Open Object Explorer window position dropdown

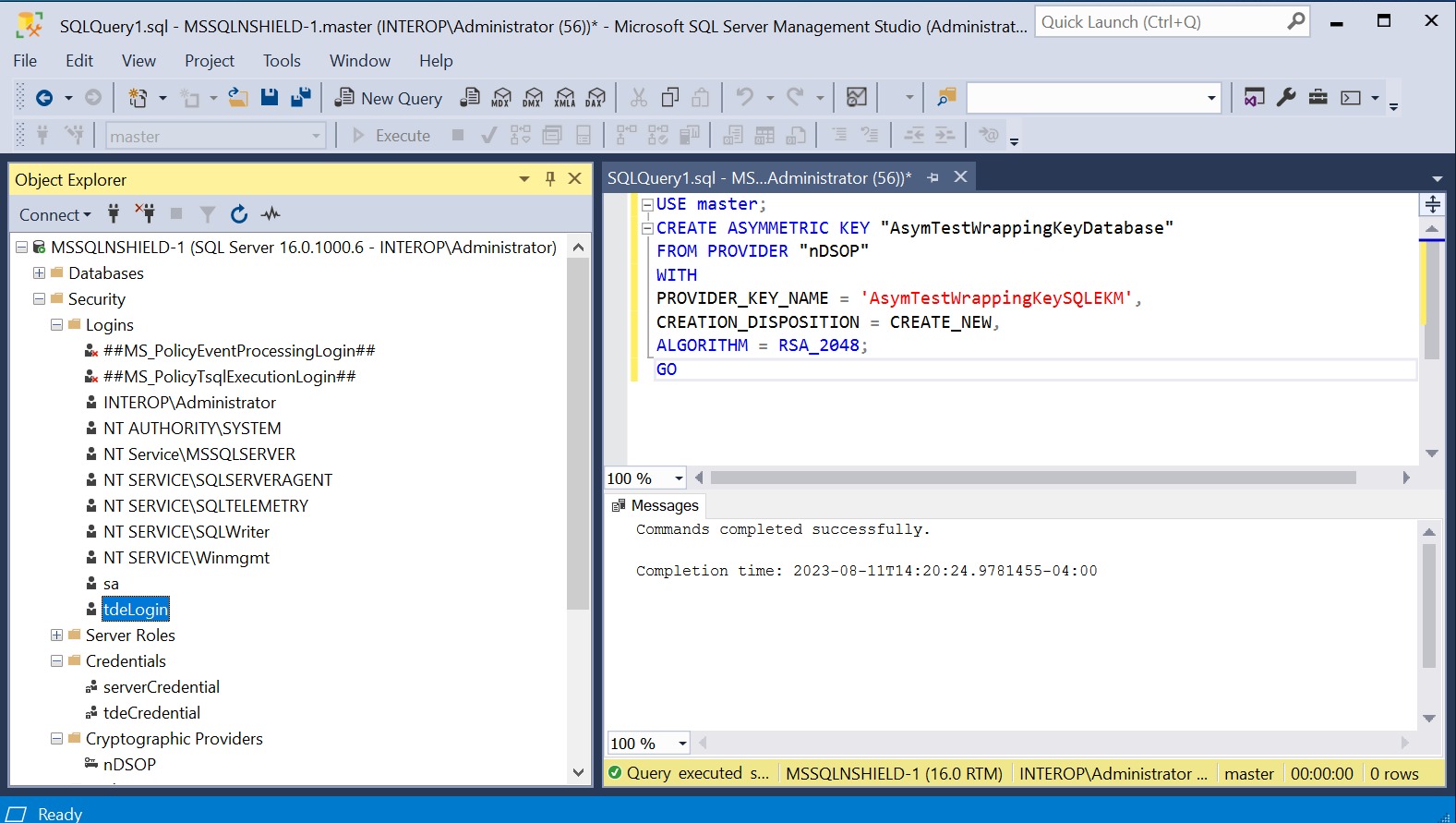(x=524, y=179)
